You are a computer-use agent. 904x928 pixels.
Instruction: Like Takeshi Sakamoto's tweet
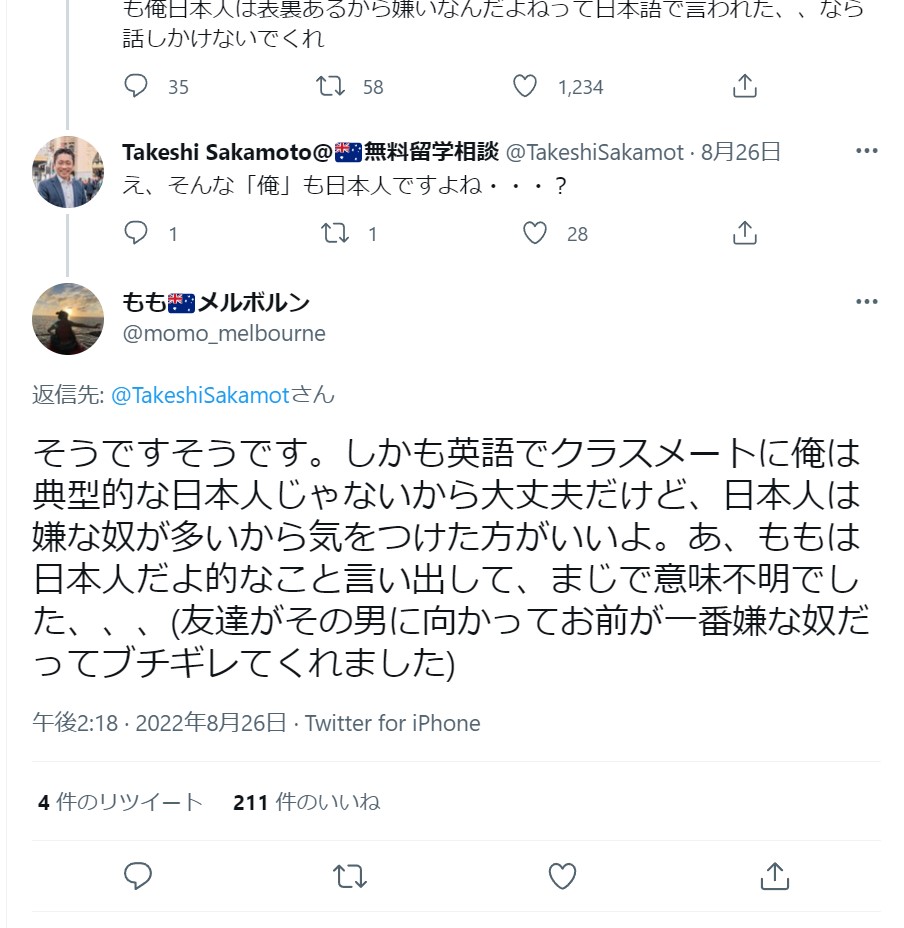(535, 234)
